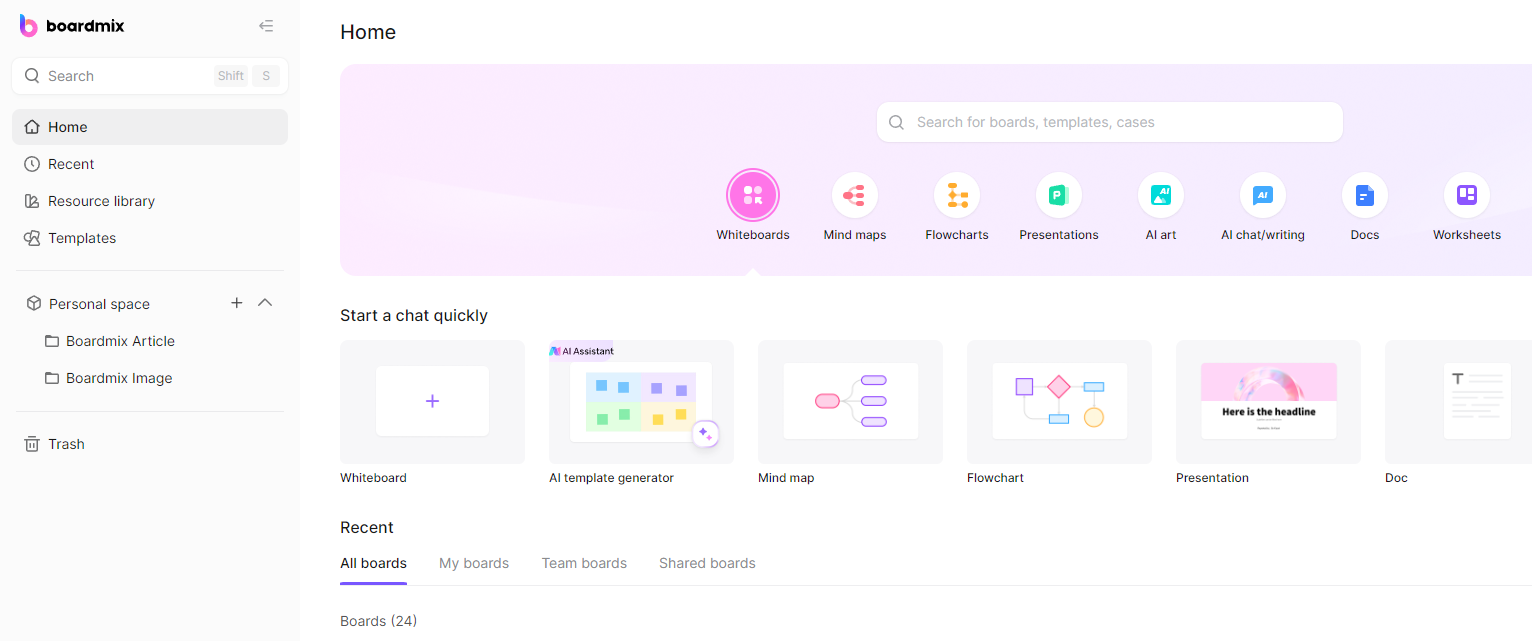Collapse the Personal space section

[265, 302]
